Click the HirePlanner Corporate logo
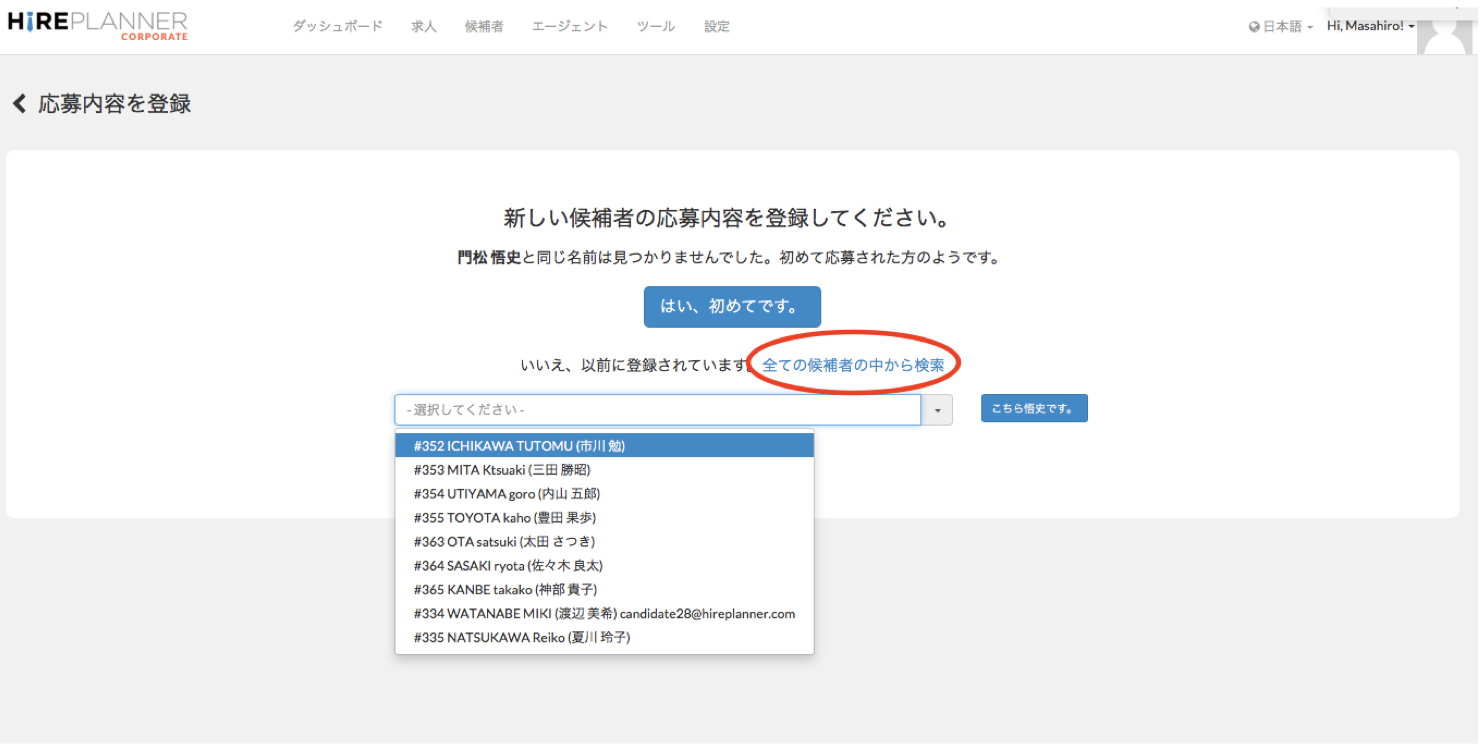Screen dimensions: 1480x744 pos(98,25)
